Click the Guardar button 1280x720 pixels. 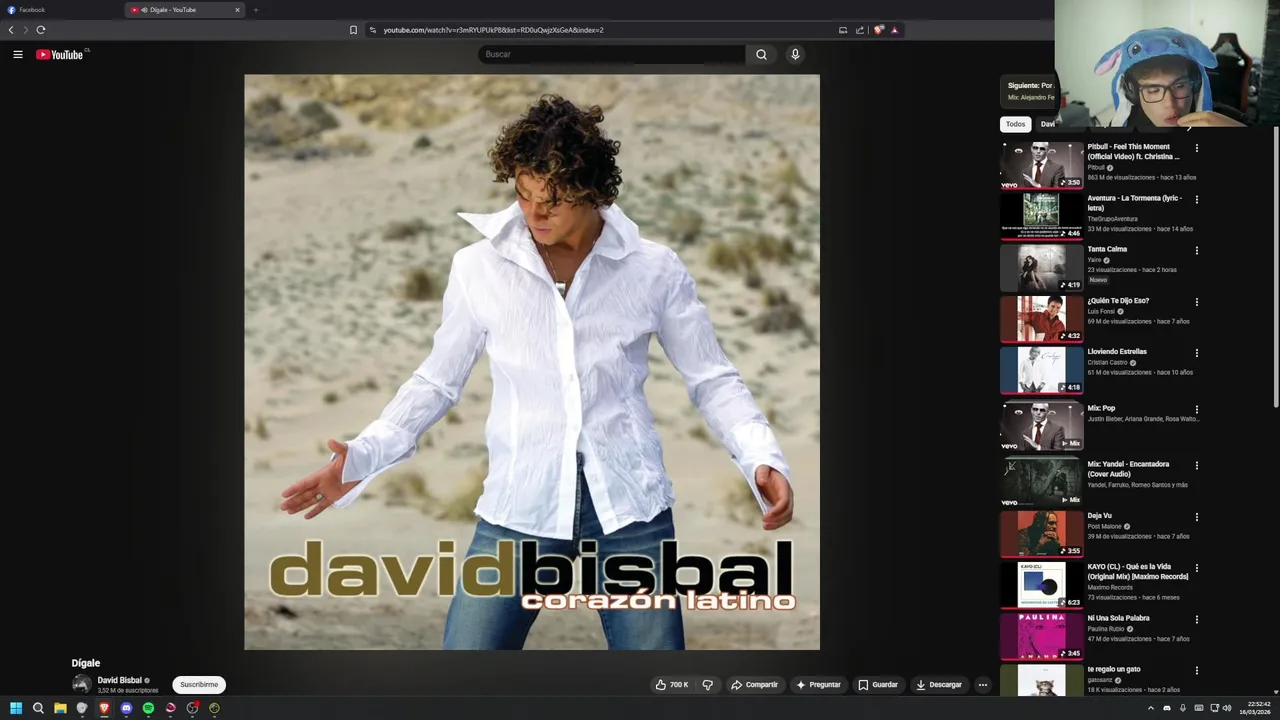tap(878, 685)
